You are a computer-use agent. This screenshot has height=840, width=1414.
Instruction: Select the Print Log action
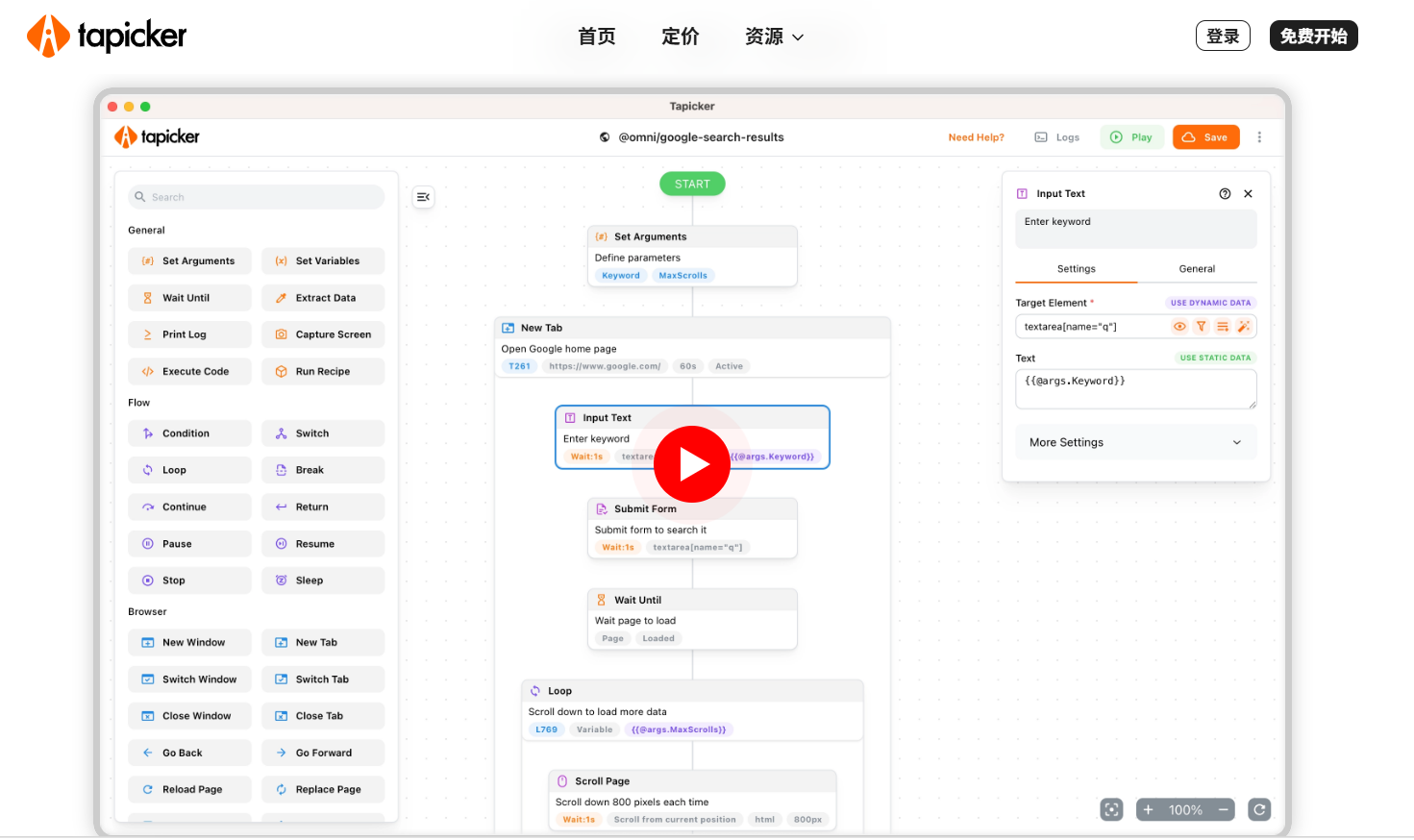189,334
